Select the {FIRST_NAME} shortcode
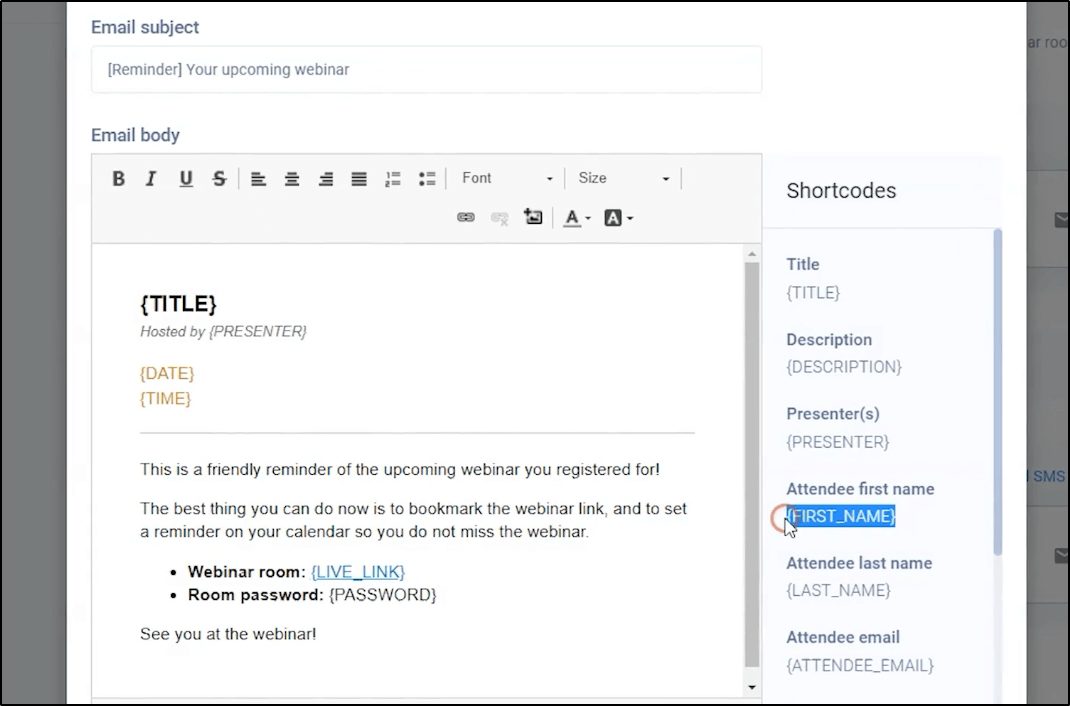Image resolution: width=1070 pixels, height=706 pixels. tap(841, 516)
